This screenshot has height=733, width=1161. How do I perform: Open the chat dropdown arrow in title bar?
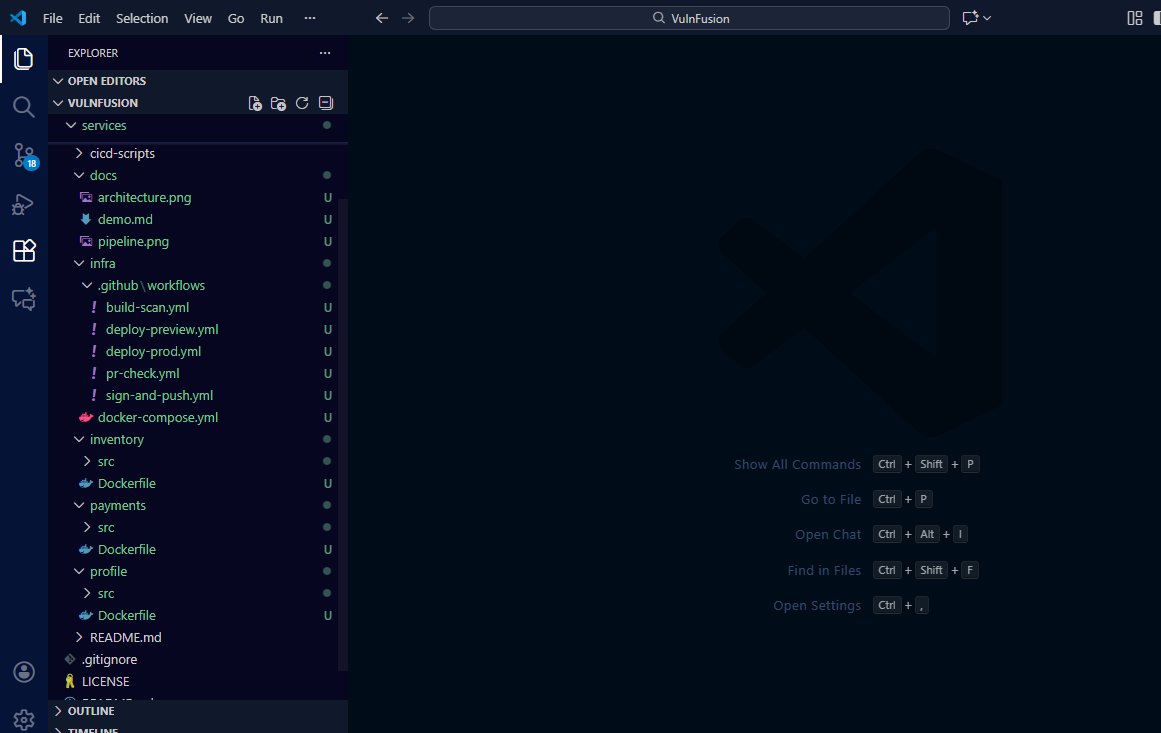[987, 18]
